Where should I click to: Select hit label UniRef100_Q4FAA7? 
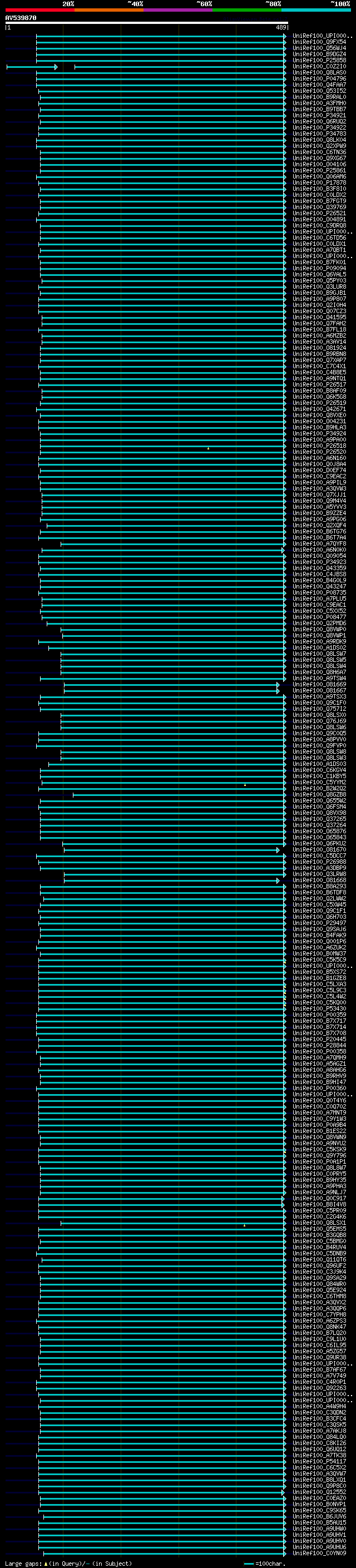(319, 85)
